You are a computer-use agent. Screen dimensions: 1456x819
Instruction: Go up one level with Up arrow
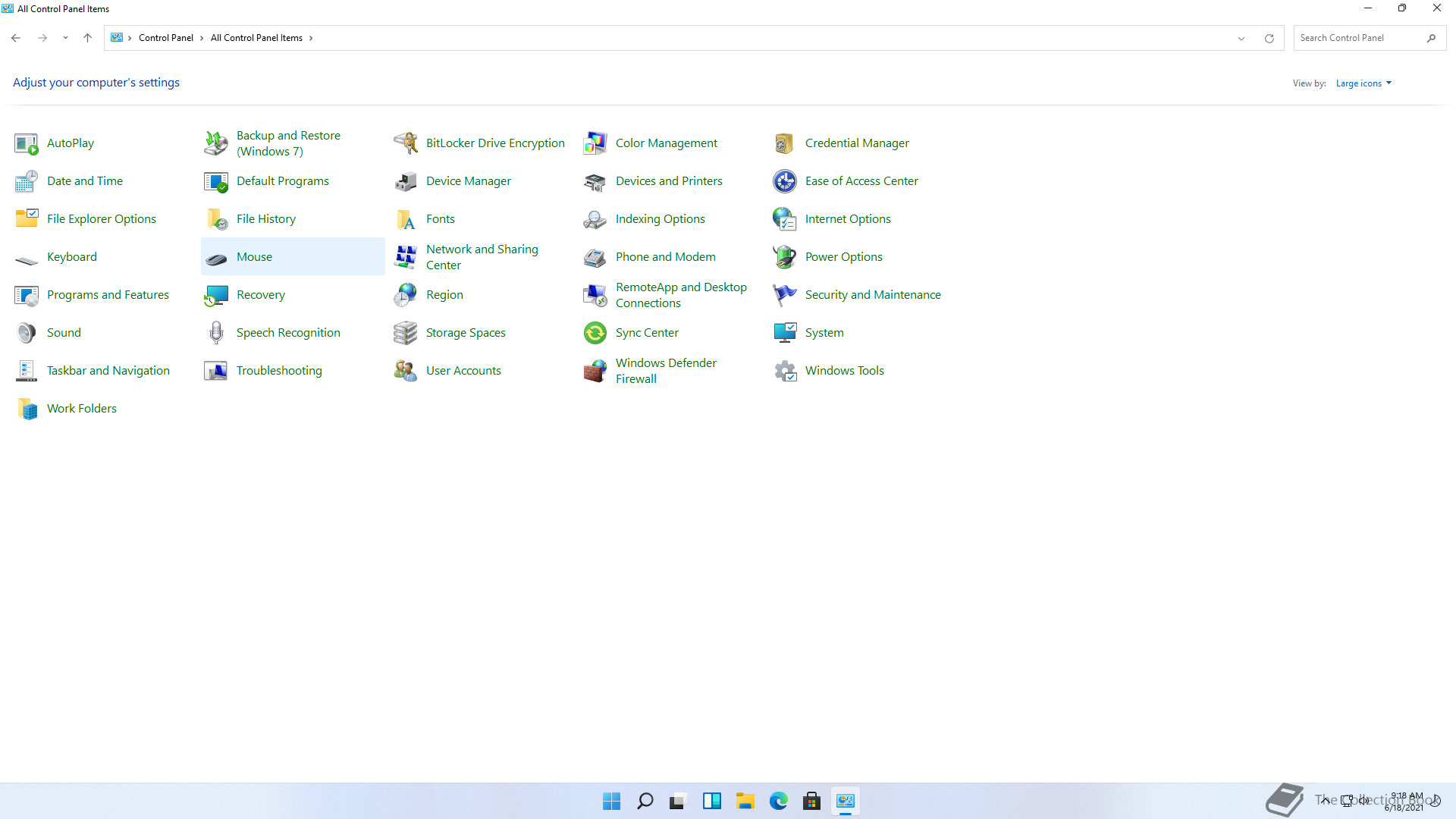pos(87,38)
